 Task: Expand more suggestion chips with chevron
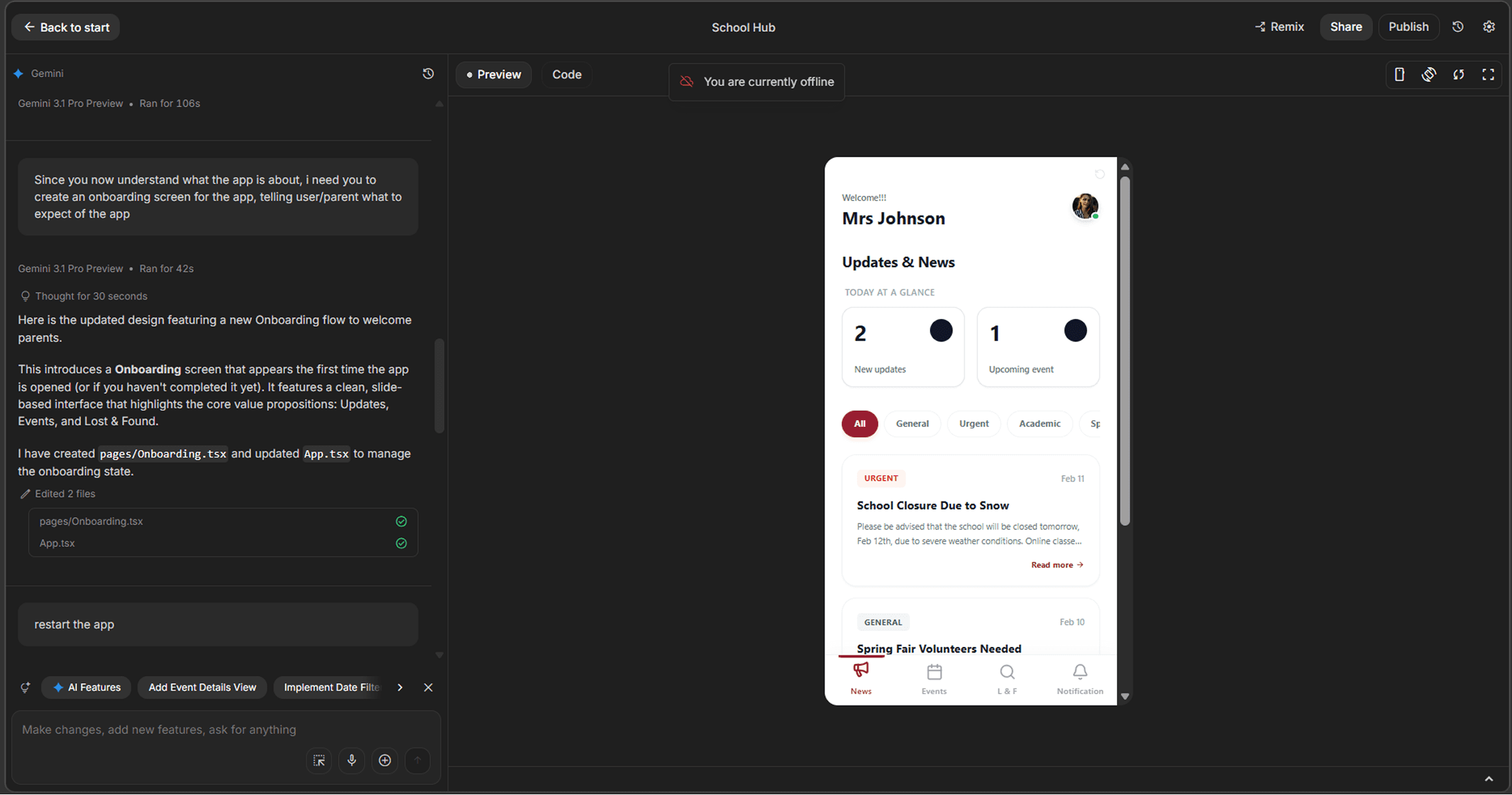point(400,687)
